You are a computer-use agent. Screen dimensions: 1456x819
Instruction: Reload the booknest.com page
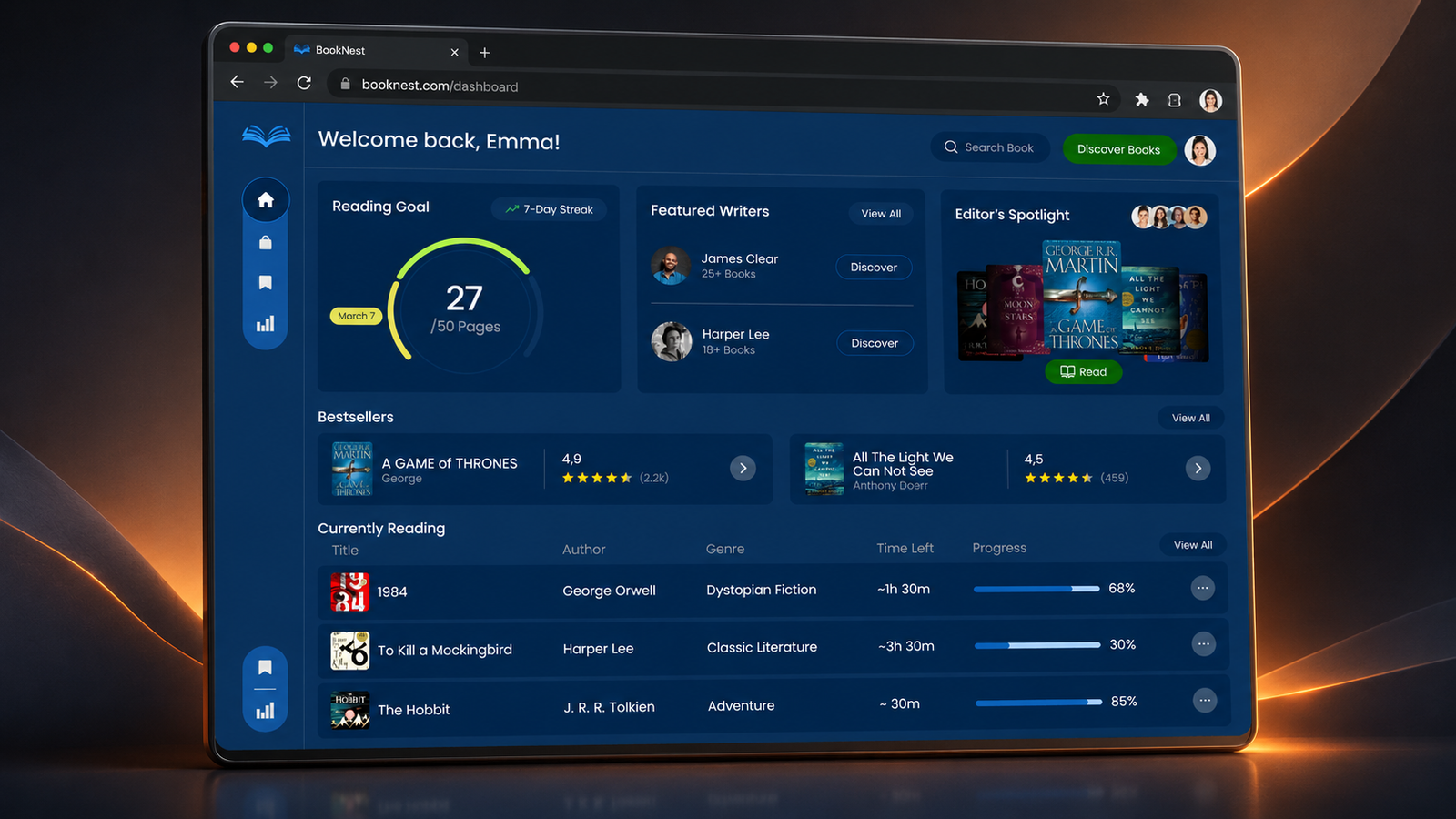(305, 83)
